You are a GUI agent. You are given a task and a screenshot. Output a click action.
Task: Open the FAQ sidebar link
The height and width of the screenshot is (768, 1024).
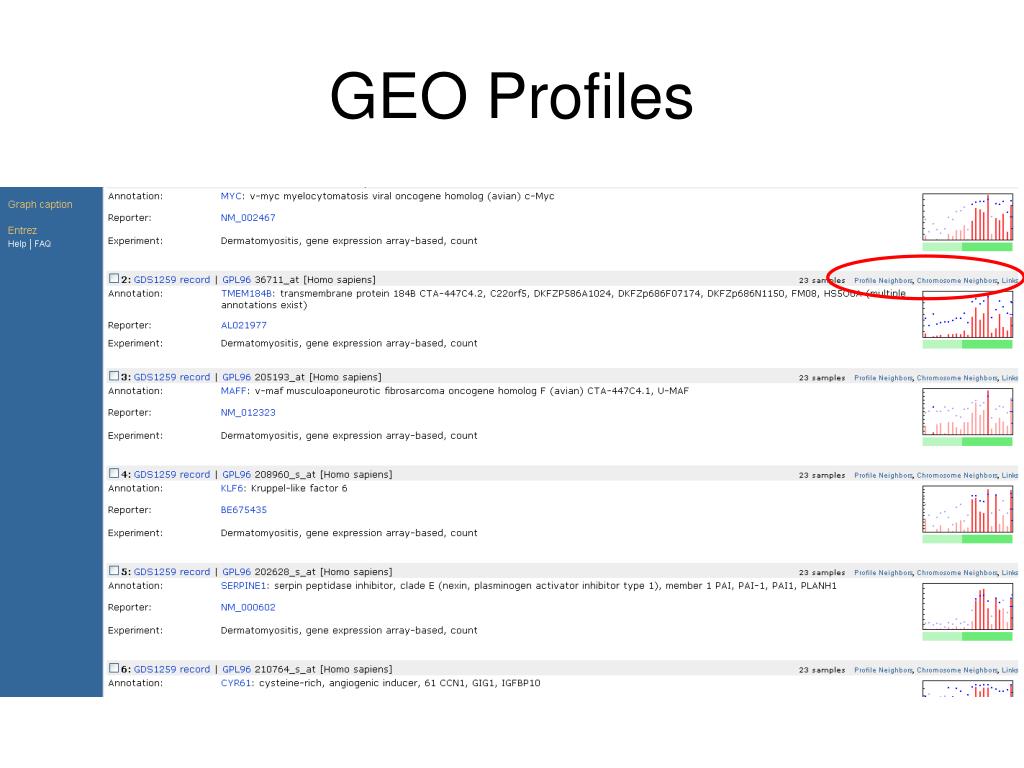click(x=42, y=244)
